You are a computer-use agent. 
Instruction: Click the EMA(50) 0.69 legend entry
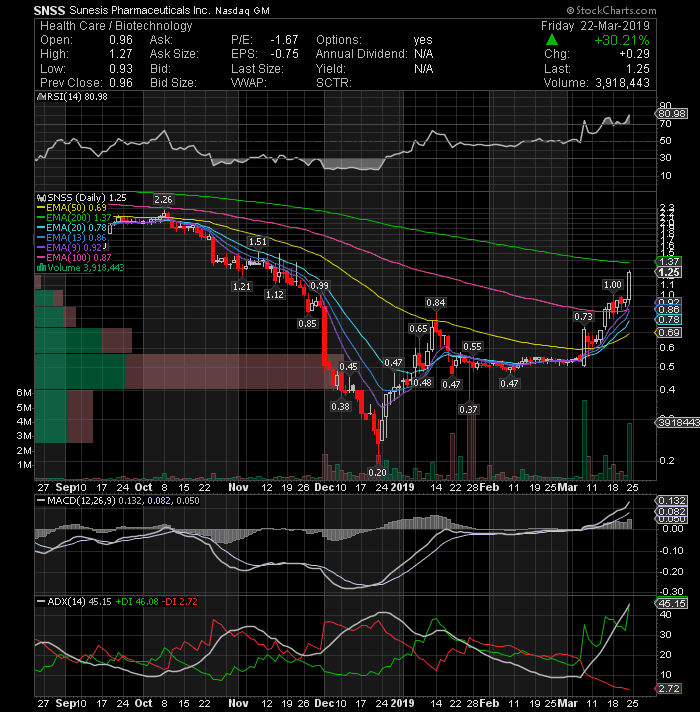pos(72,208)
